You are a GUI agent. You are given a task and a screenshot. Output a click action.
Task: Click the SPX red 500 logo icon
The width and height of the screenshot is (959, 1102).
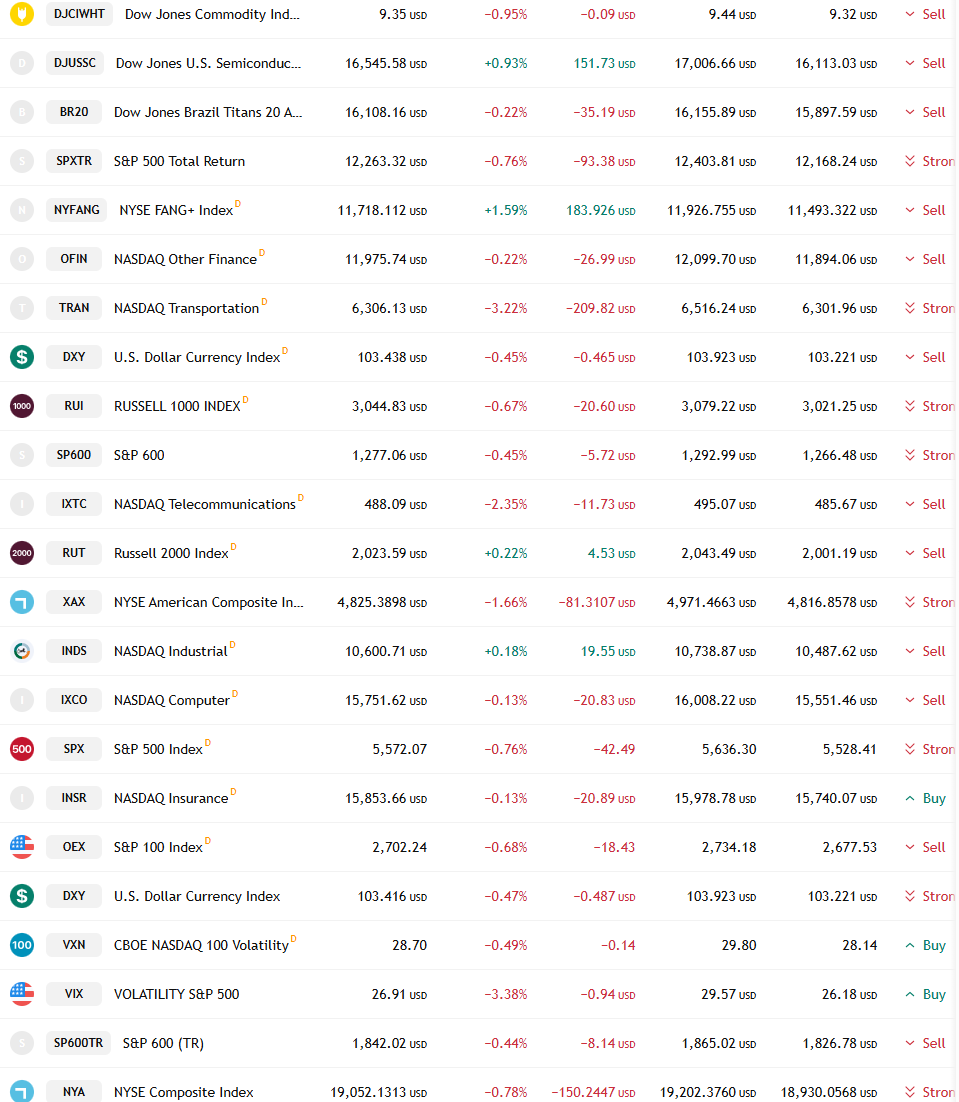point(22,749)
